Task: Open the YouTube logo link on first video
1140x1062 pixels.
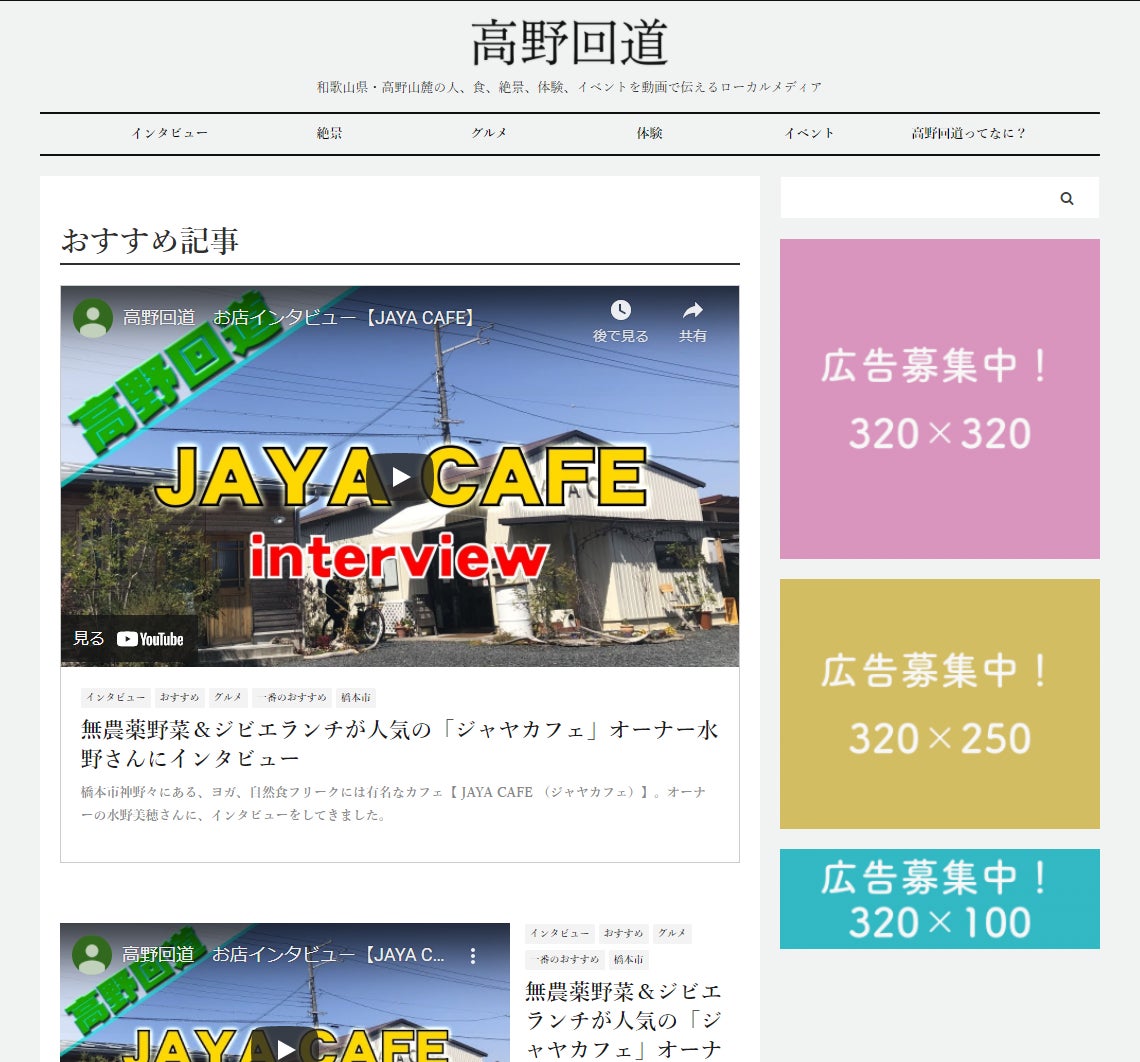Action: click(150, 639)
